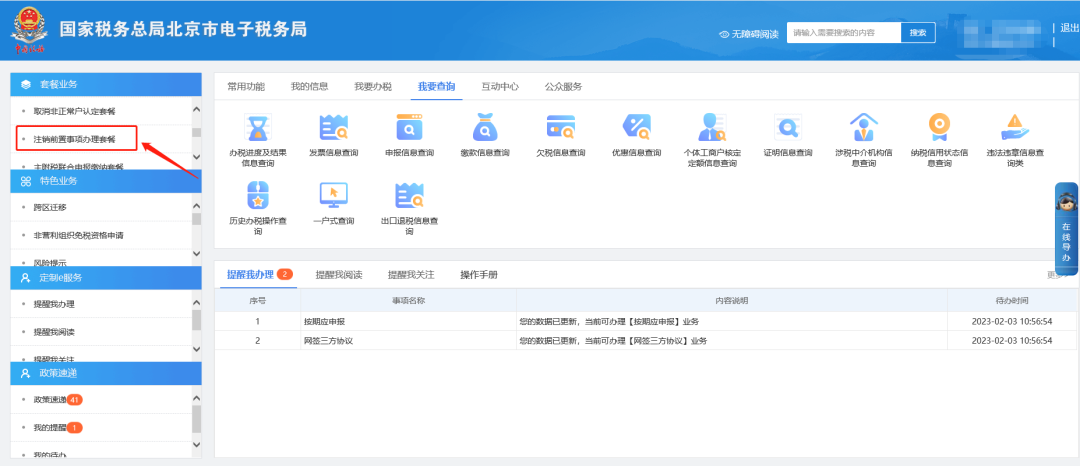Switch to the 常用功能 tab

point(246,87)
